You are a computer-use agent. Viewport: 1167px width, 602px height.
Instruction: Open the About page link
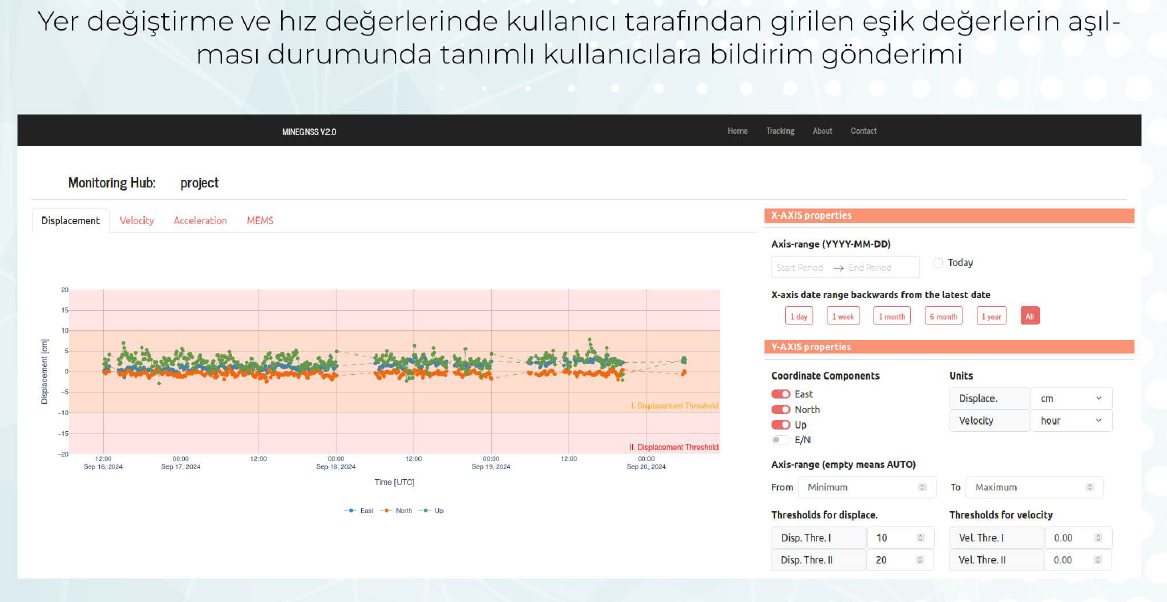822,131
